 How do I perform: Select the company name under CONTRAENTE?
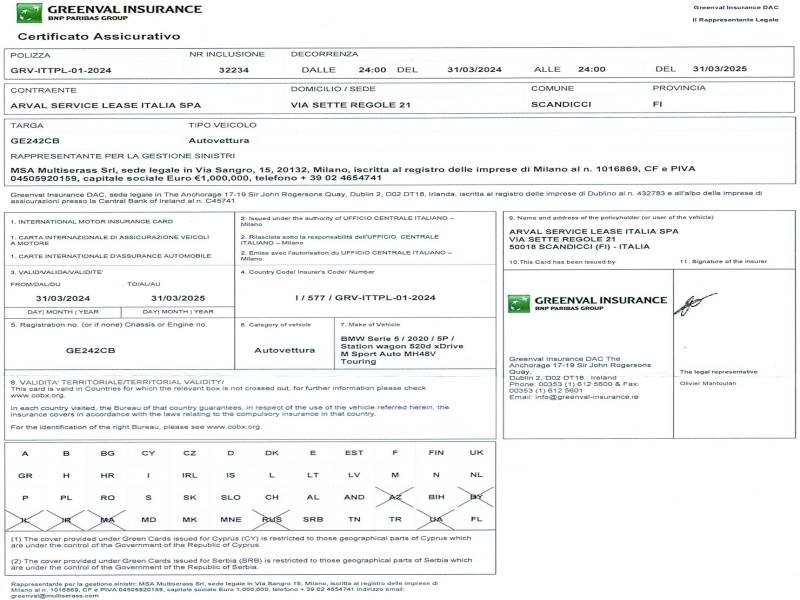(106, 106)
